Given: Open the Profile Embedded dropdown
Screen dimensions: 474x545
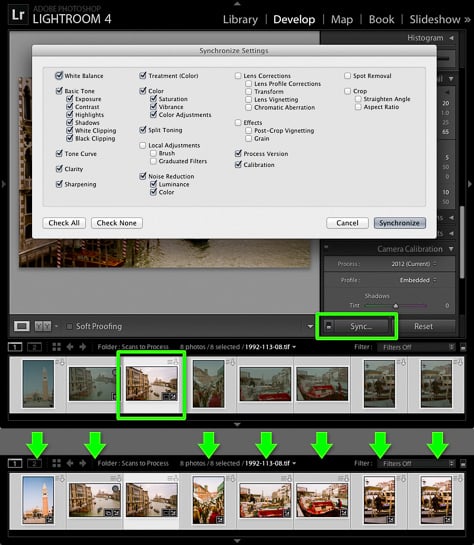Looking at the screenshot, I should (x=418, y=280).
